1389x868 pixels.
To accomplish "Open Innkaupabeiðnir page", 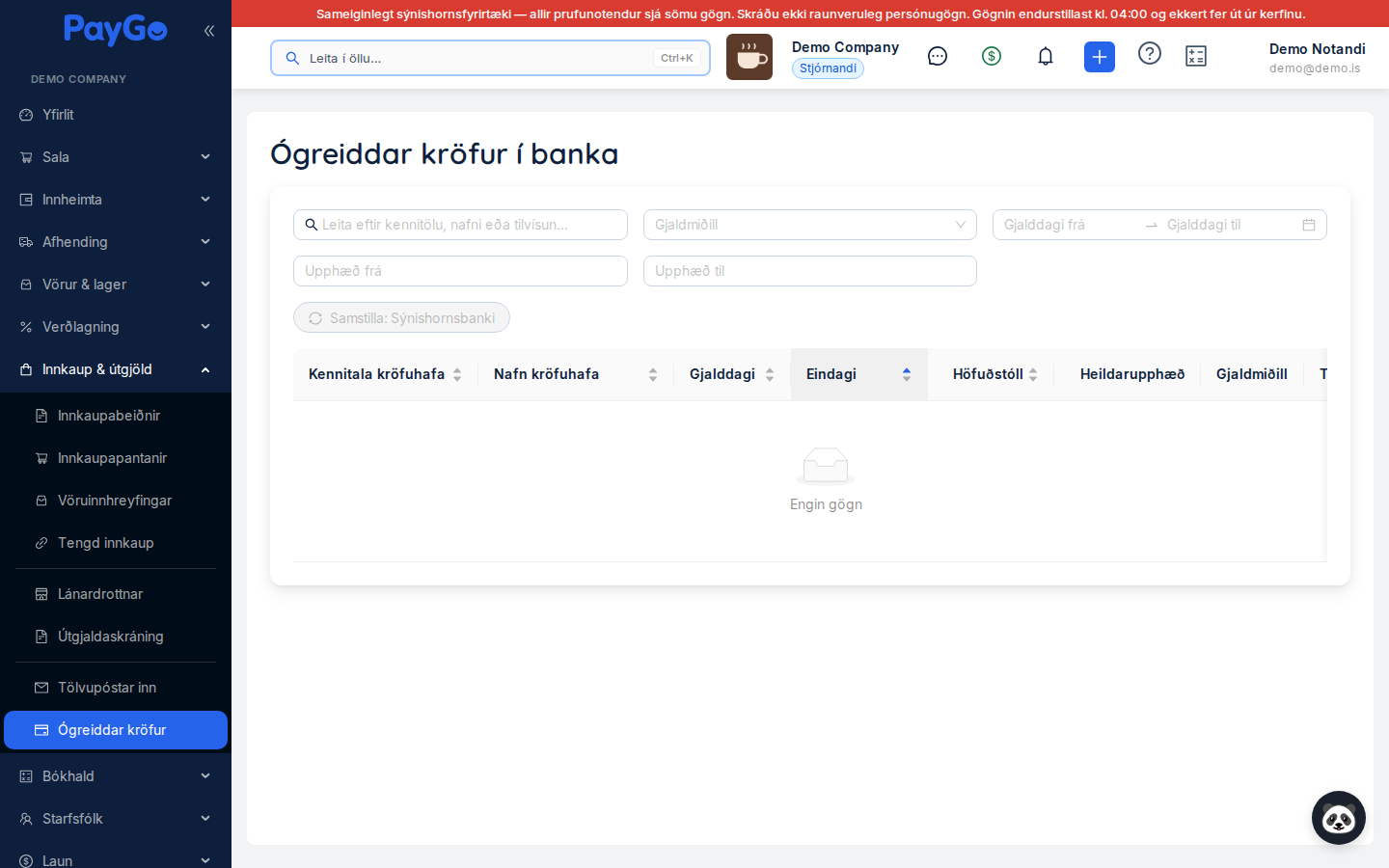I will [x=116, y=416].
